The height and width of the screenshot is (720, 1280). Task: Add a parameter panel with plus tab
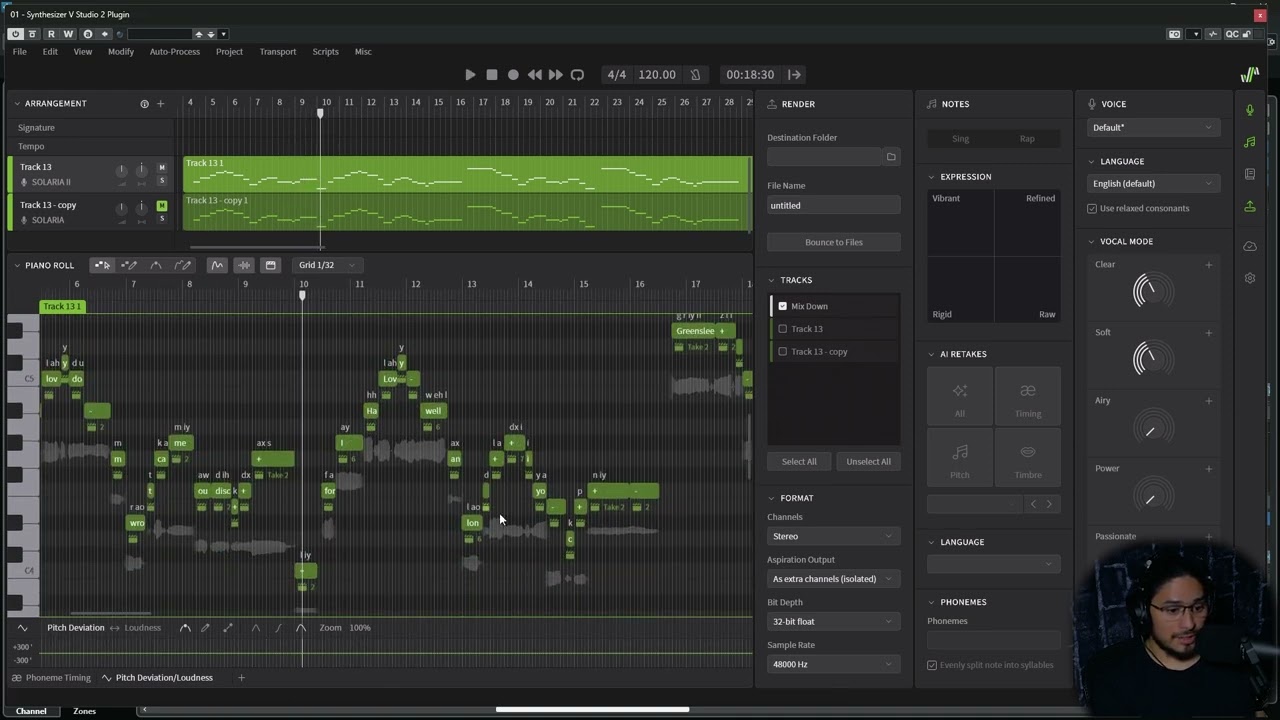[x=241, y=678]
